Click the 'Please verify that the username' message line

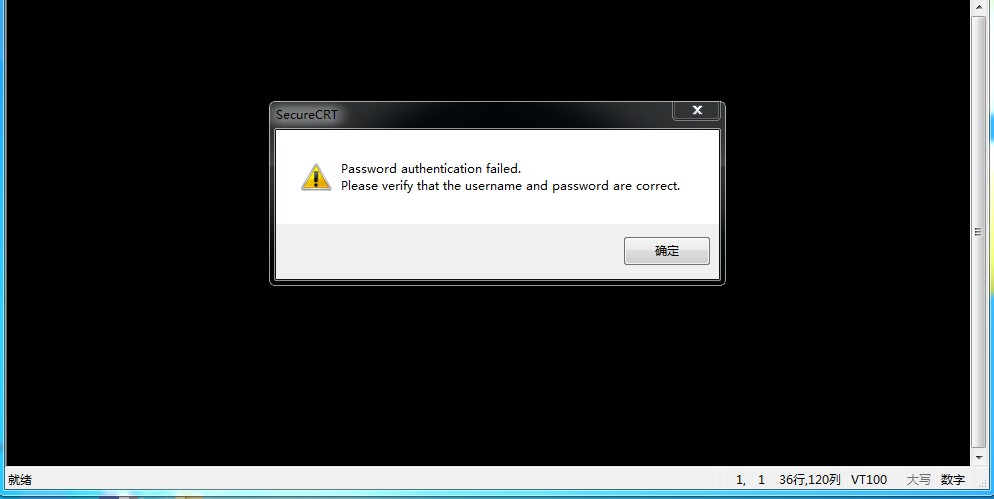tap(510, 186)
